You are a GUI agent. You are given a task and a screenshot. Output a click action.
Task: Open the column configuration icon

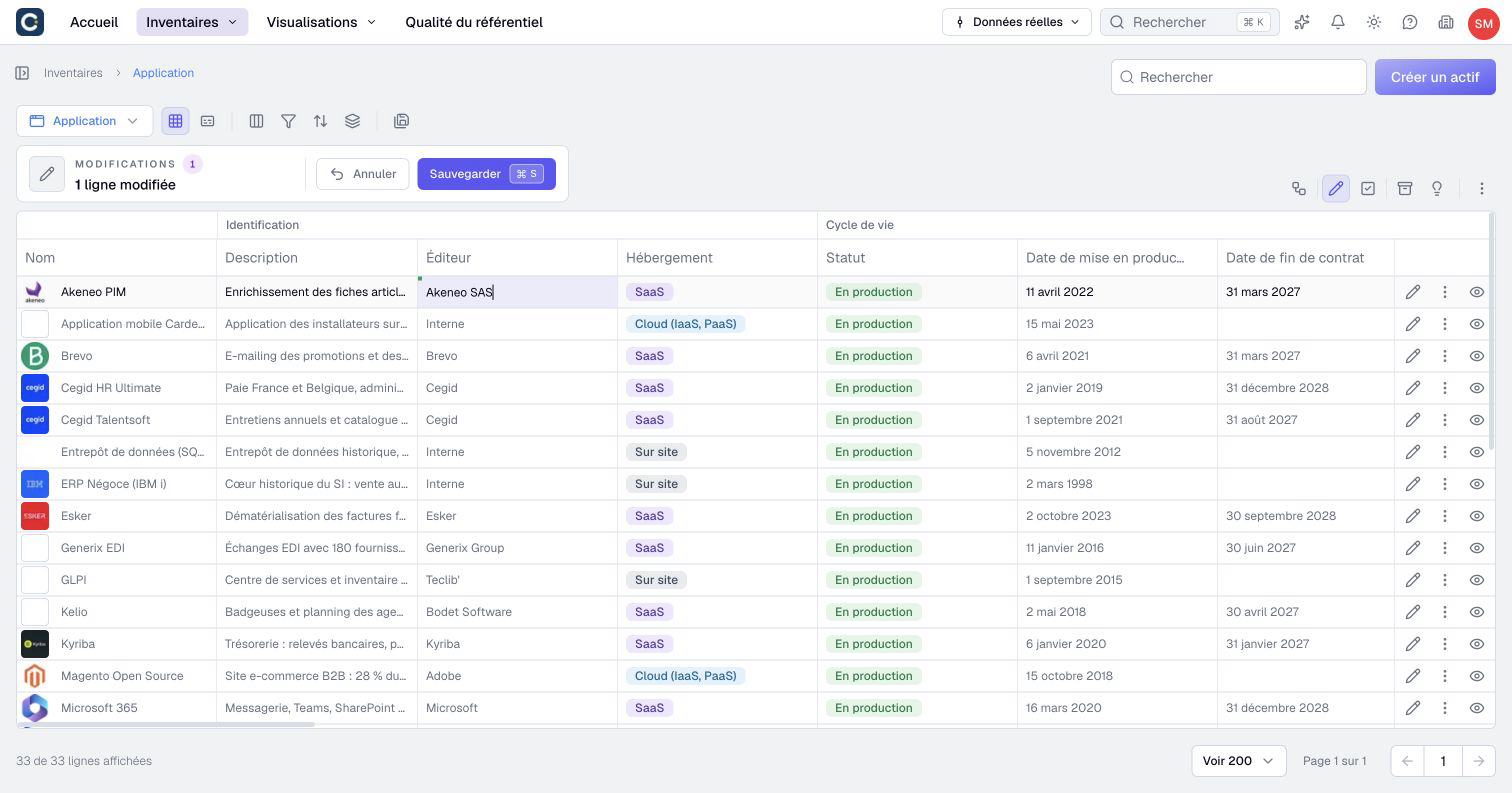(x=256, y=121)
